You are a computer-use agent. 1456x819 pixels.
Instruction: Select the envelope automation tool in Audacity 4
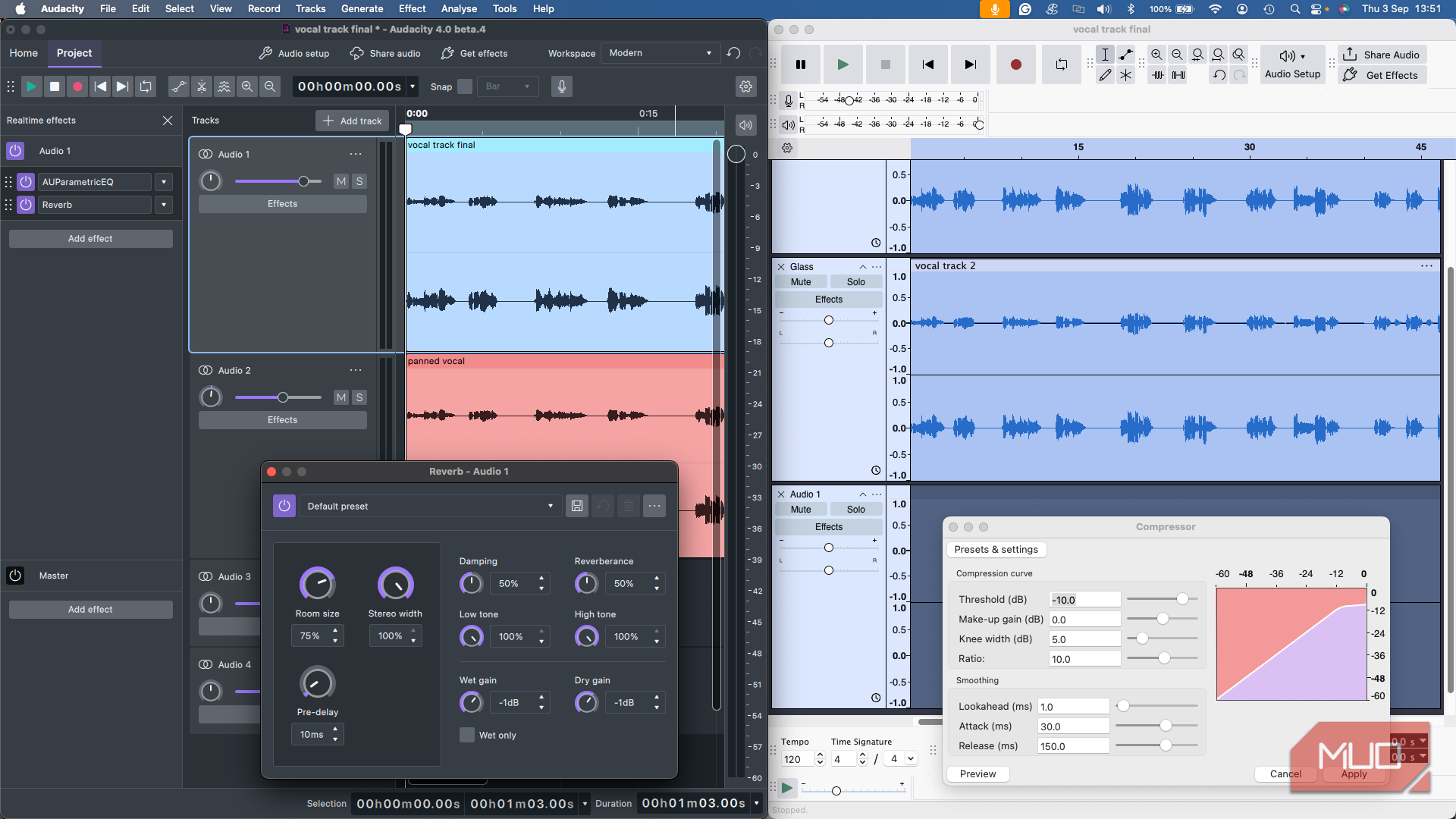click(179, 86)
